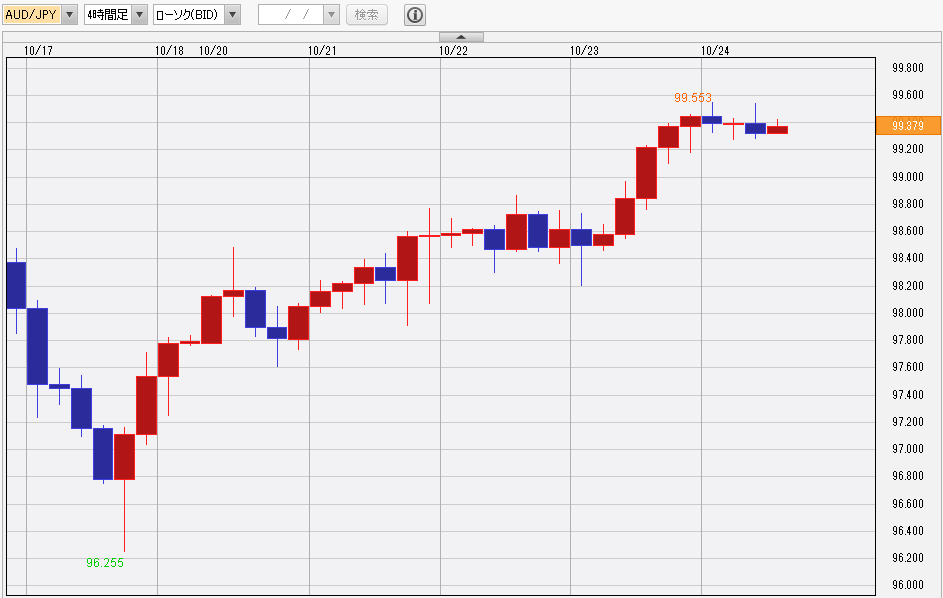
Task: Click the 10/23 date label
Action: [585, 51]
